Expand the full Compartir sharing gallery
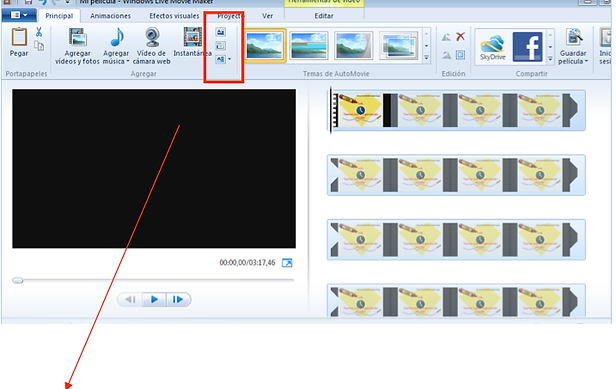This screenshot has height=389, width=616. click(x=550, y=59)
